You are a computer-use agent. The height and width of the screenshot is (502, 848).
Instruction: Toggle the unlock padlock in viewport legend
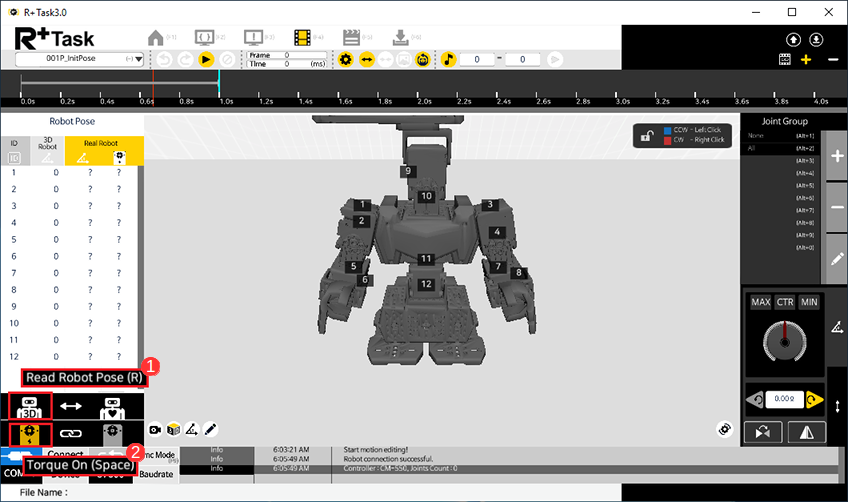pyautogui.click(x=650, y=135)
